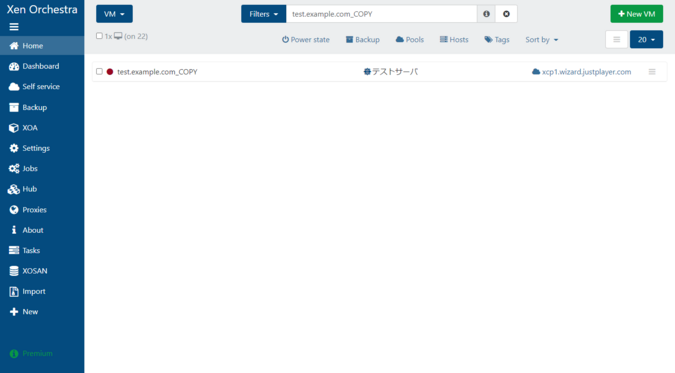
Task: Change the 20 items-per-page dropdown
Action: [x=646, y=40]
